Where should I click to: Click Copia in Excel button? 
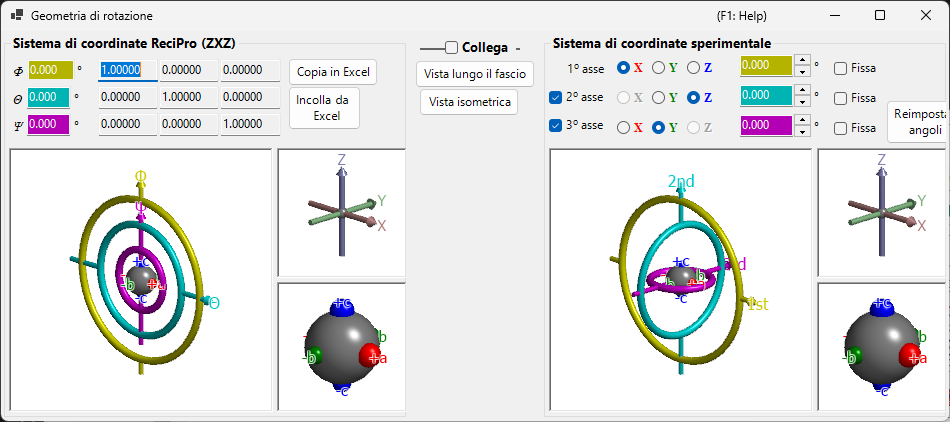coord(333,71)
